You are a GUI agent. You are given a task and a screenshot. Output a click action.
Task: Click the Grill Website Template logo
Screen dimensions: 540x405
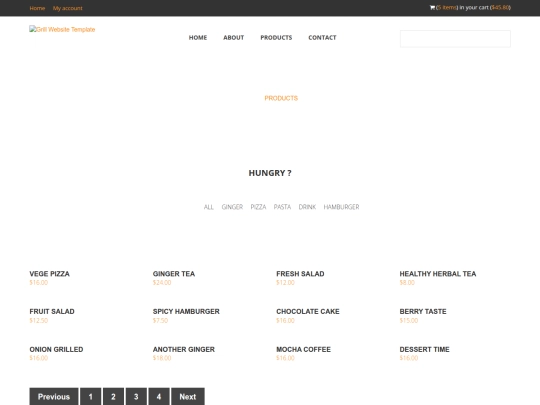(62, 30)
